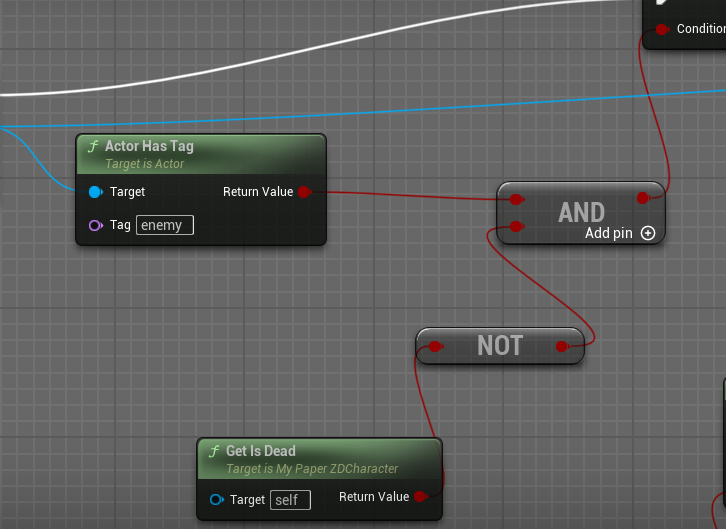Click the Return Value label on Get Is Dead
This screenshot has width=726, height=529.
[x=374, y=497]
